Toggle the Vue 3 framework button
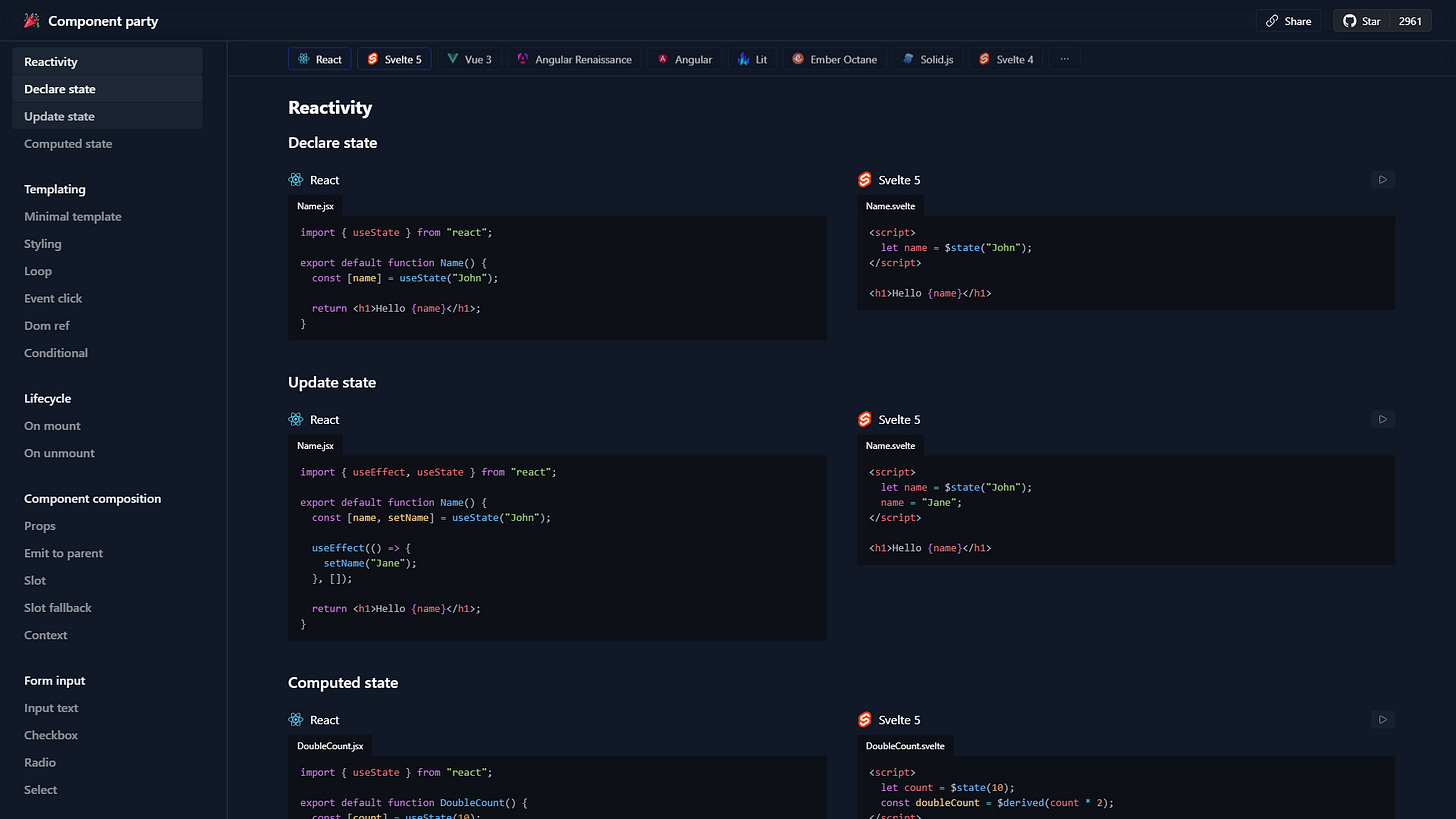The image size is (1456, 819). tap(469, 59)
